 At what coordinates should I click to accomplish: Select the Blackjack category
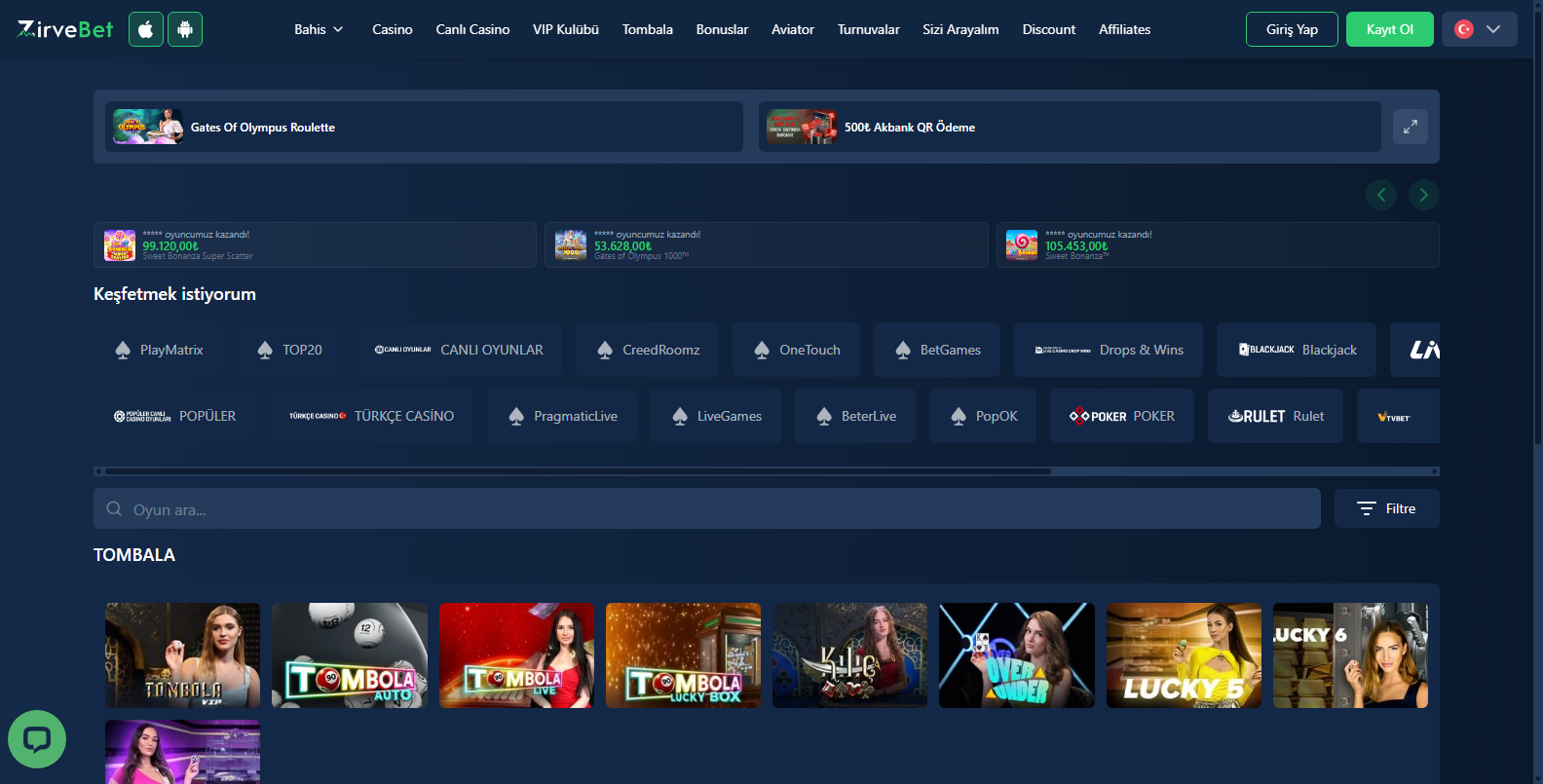tap(1297, 350)
